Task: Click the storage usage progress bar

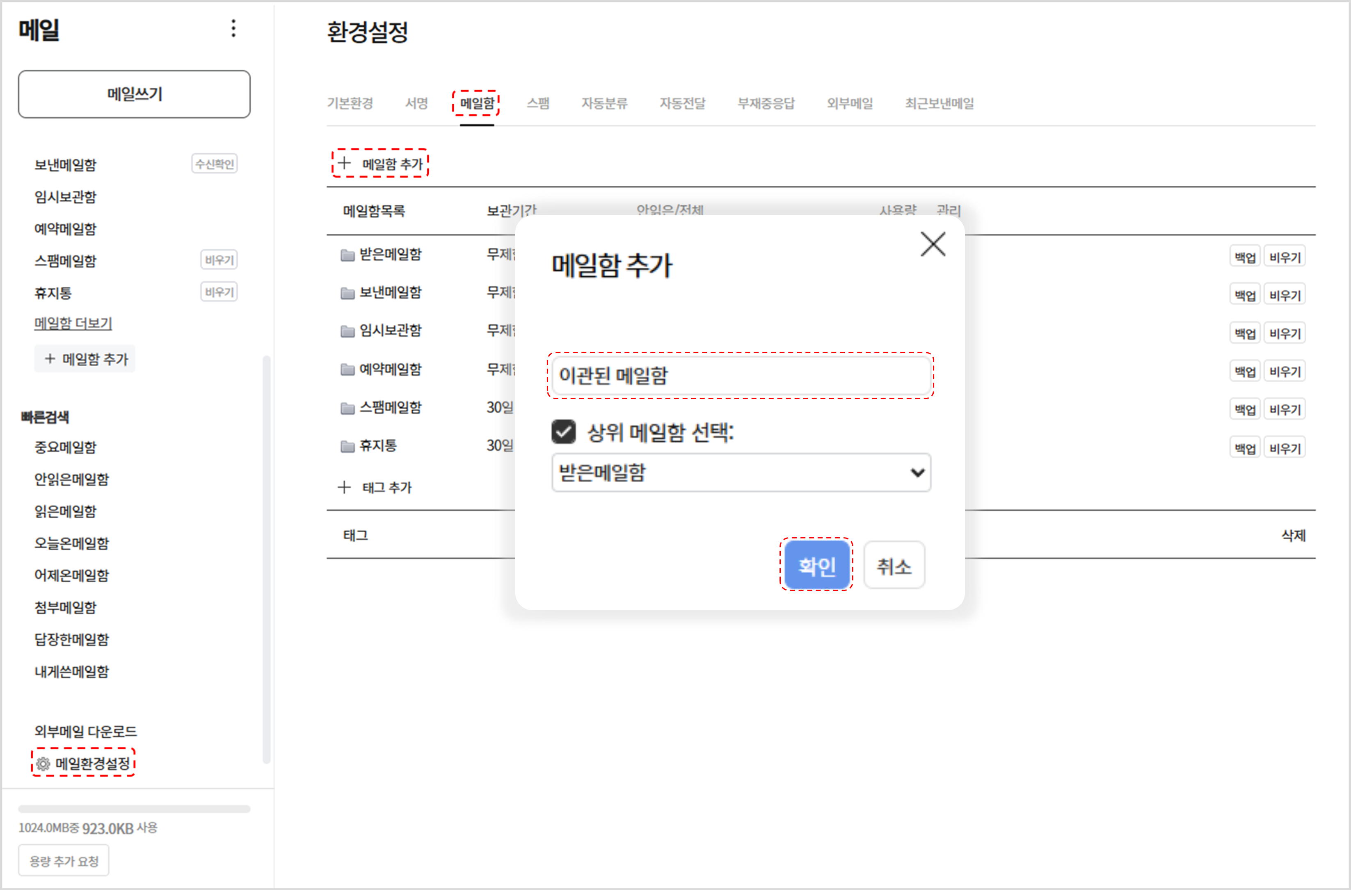Action: pos(134,809)
